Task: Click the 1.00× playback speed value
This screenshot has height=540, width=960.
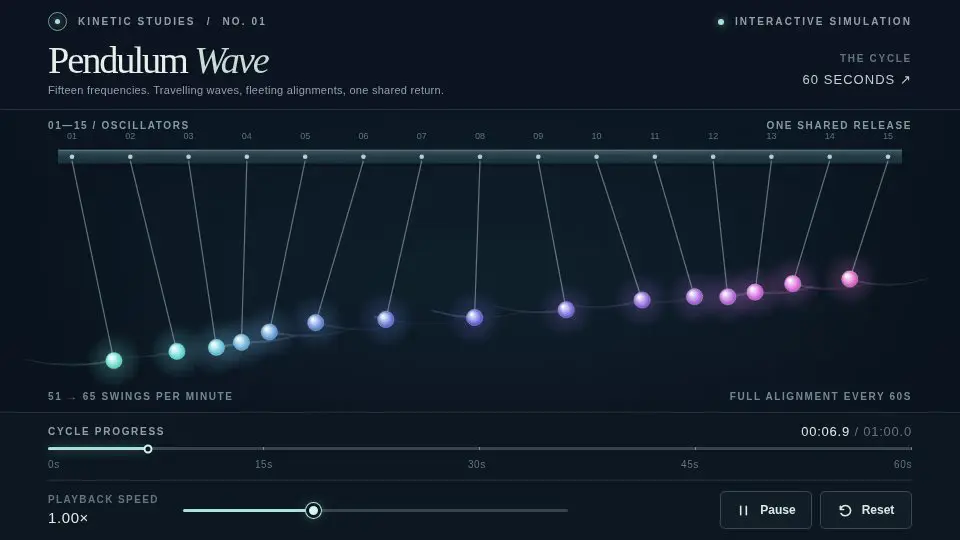Action: point(68,518)
